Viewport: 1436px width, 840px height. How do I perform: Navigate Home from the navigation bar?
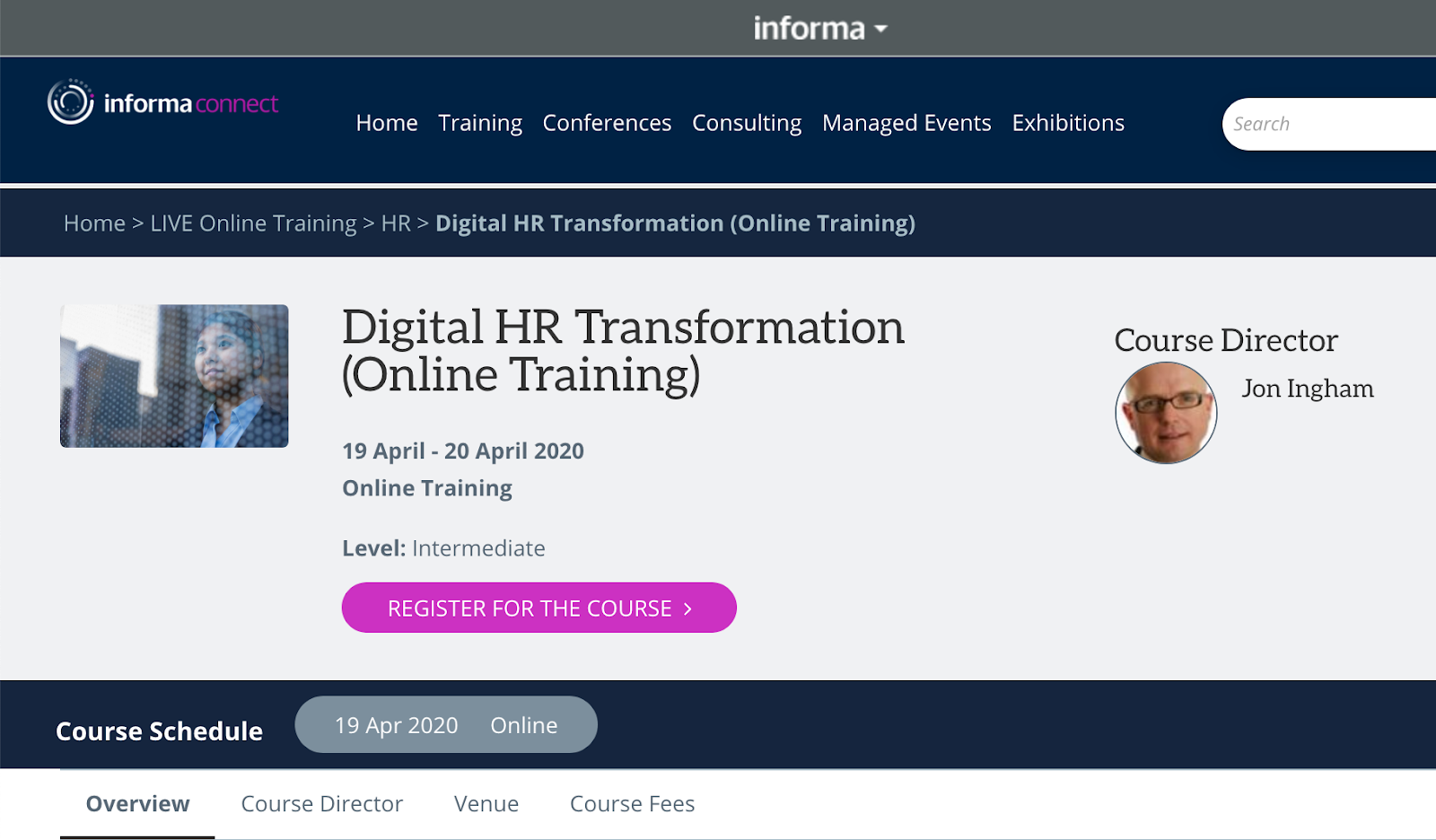(x=386, y=123)
